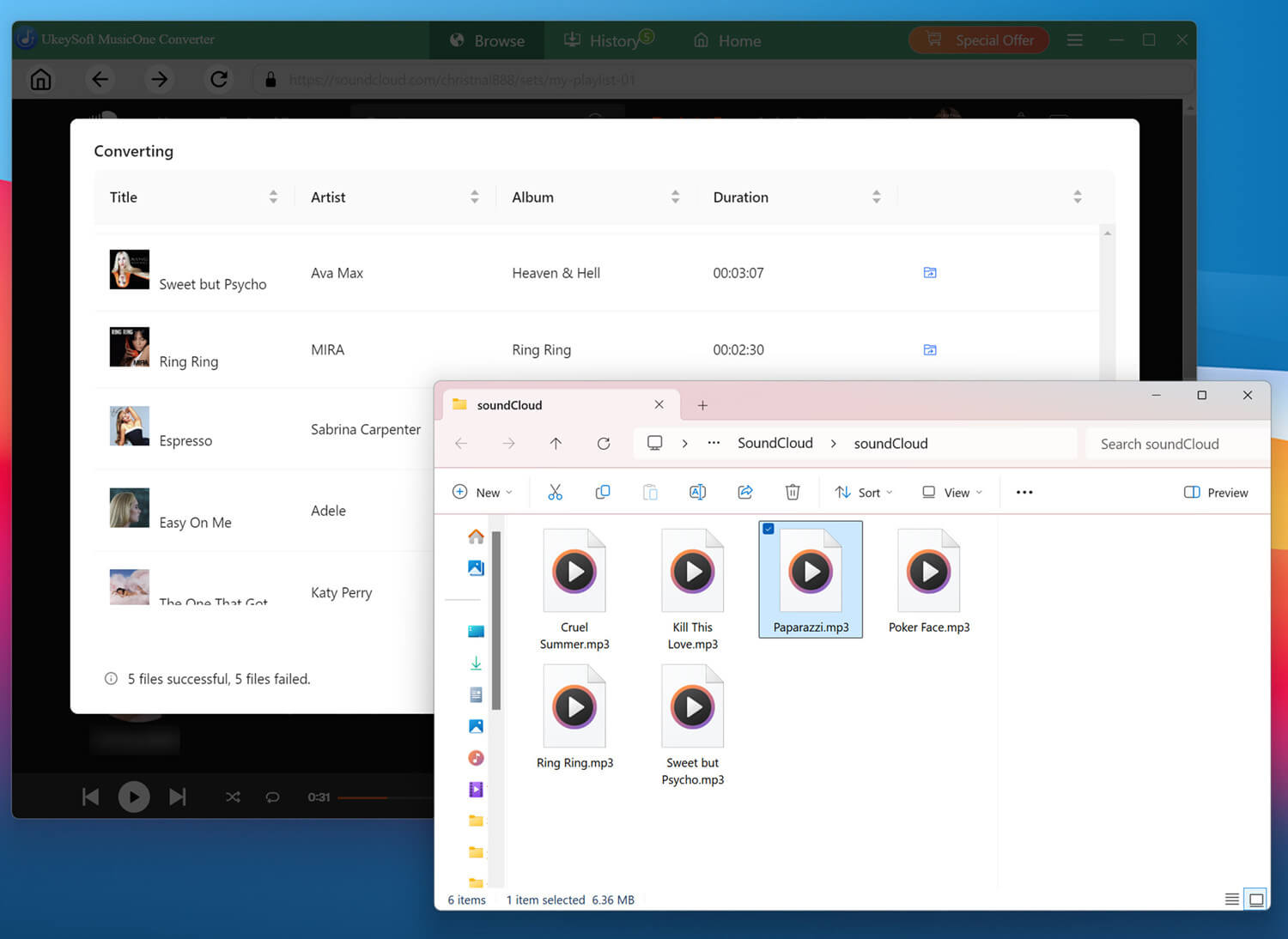The image size is (1288, 939).
Task: Cut selected file in Explorer toolbar
Action: tap(555, 493)
